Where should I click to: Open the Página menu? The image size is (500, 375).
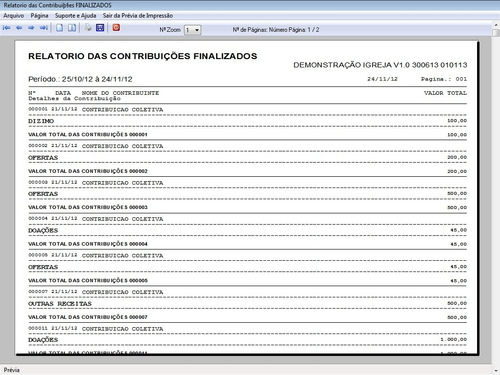click(x=39, y=16)
